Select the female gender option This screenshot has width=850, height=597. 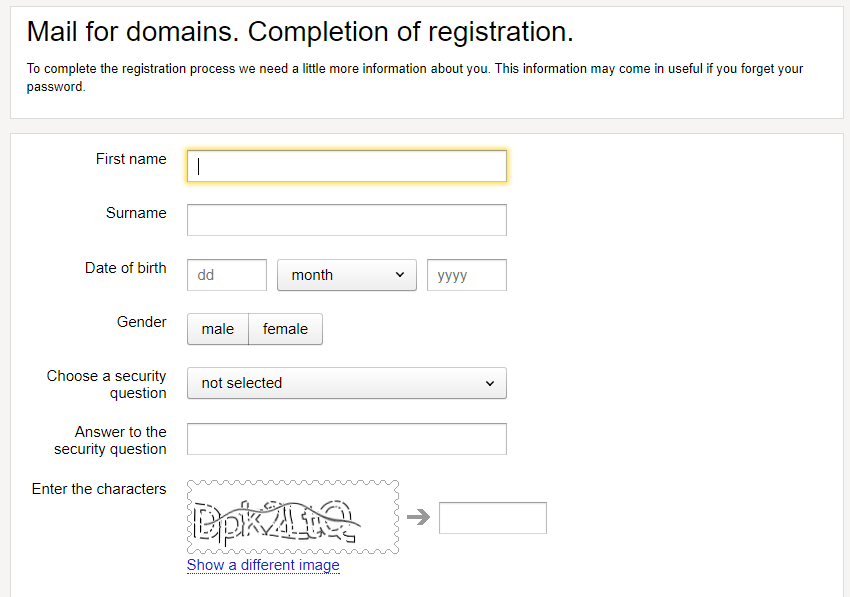click(285, 329)
